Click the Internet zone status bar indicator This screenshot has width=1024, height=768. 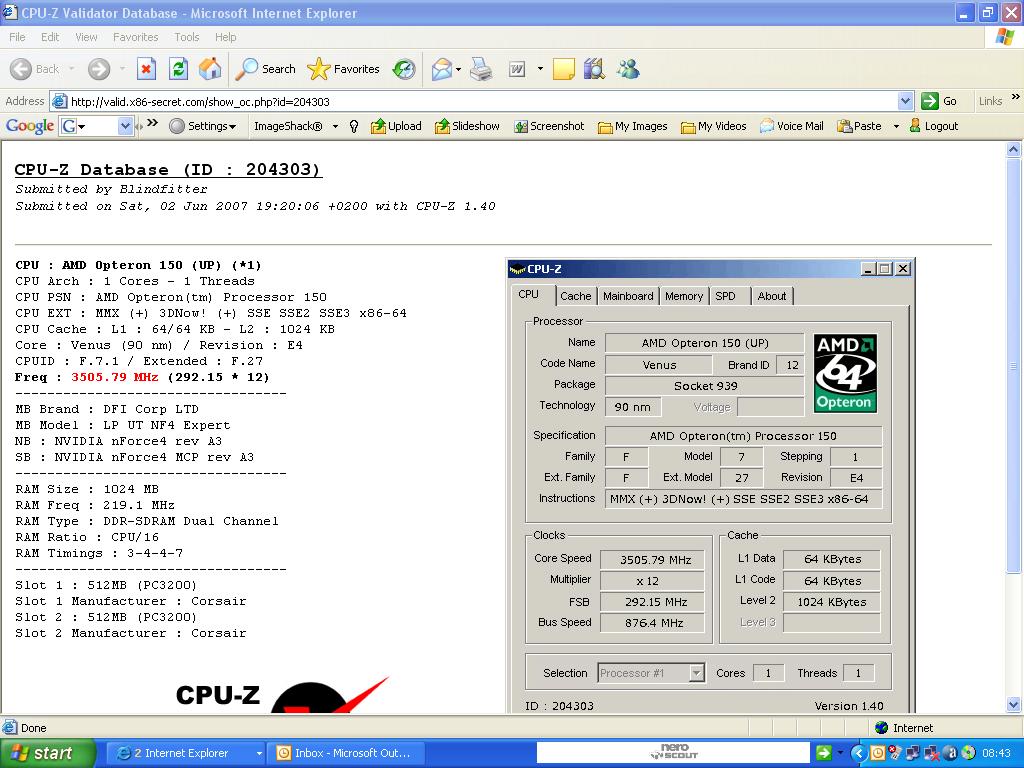[x=904, y=728]
